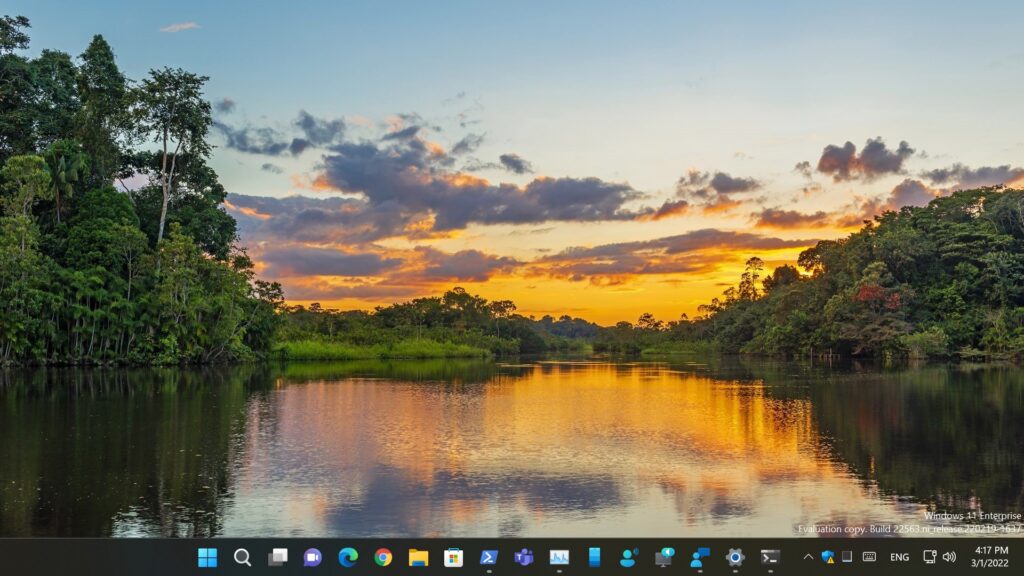
Task: Open the 4:17 PM clock and calendar
Action: click(991, 557)
